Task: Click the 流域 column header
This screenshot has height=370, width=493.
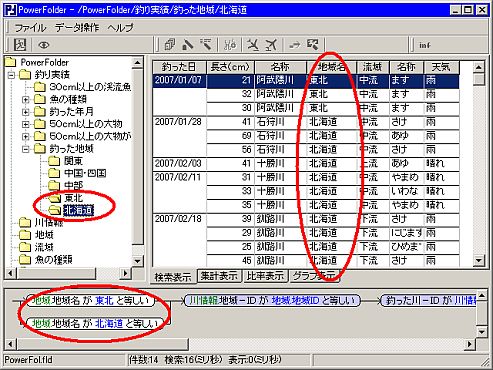Action: [x=373, y=67]
